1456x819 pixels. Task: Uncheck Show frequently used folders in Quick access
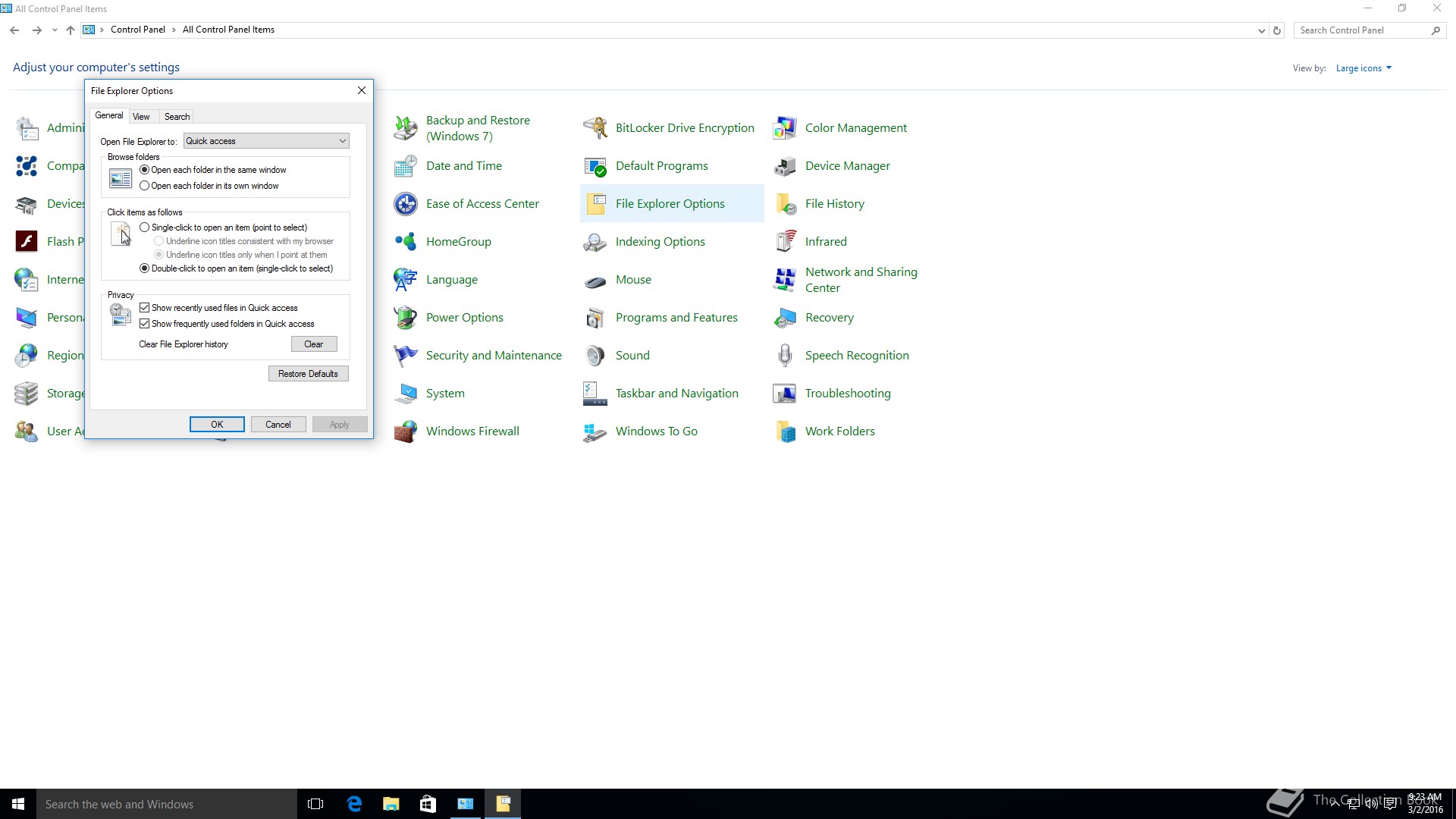(x=144, y=324)
